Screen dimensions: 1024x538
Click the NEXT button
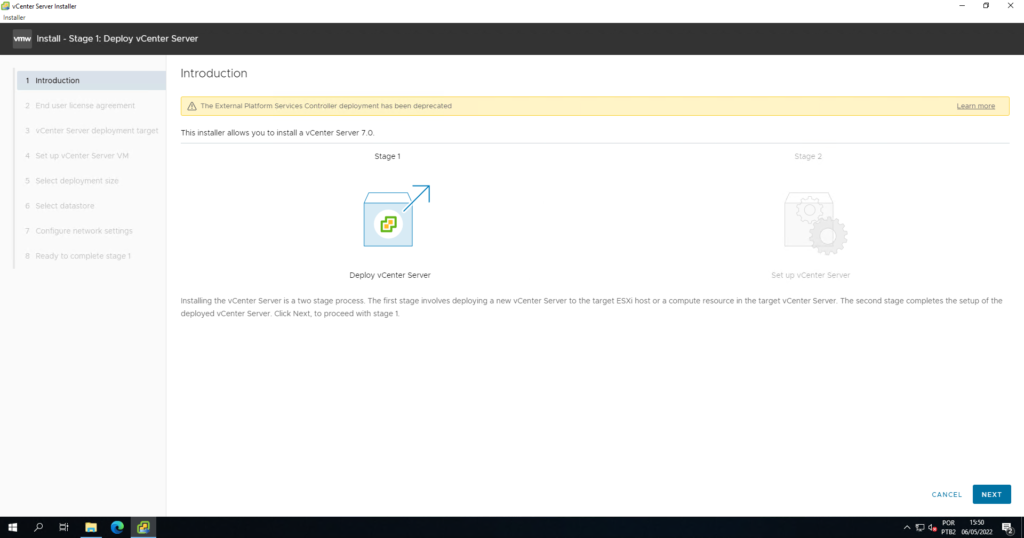[991, 494]
